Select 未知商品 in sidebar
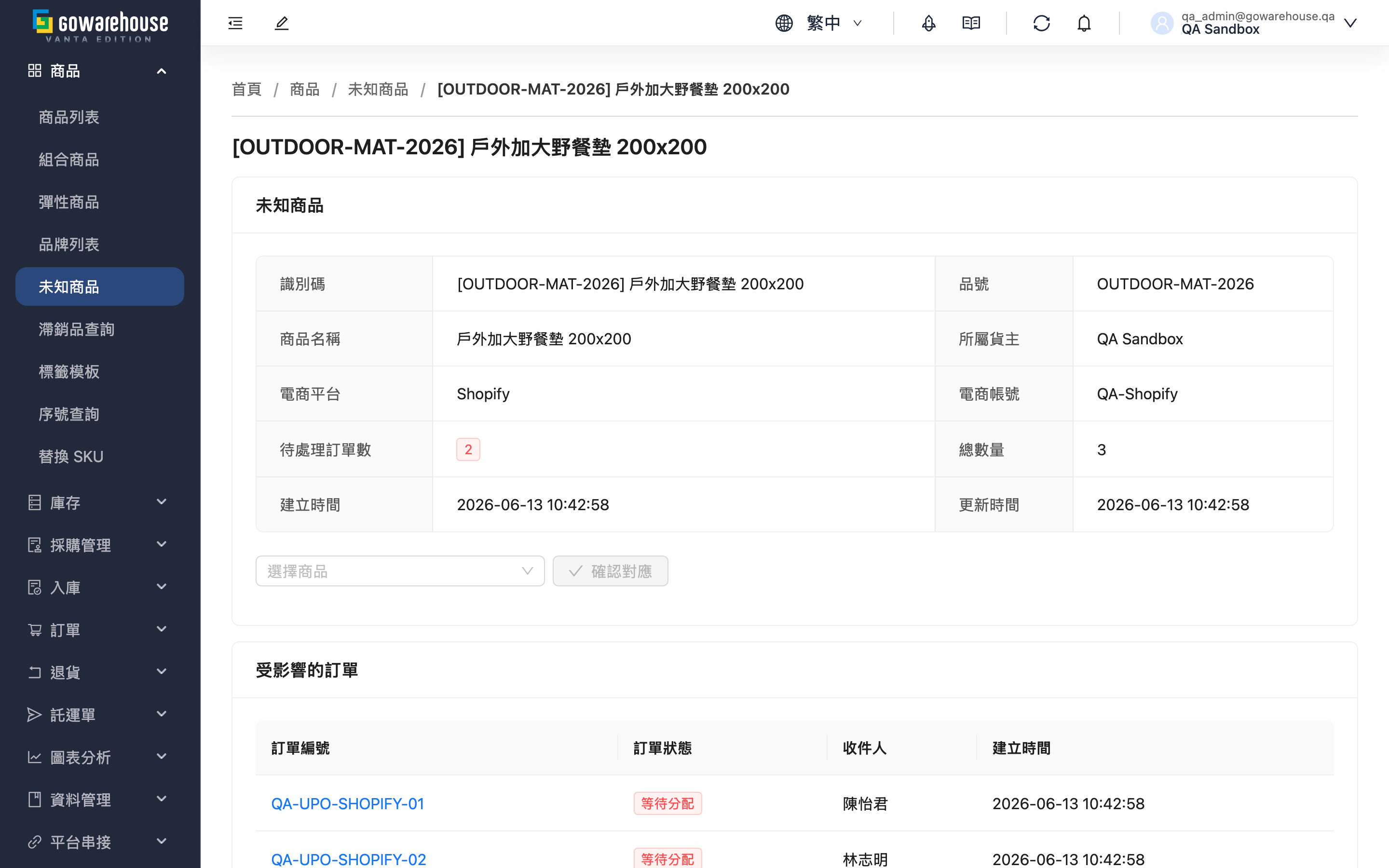 [x=100, y=286]
